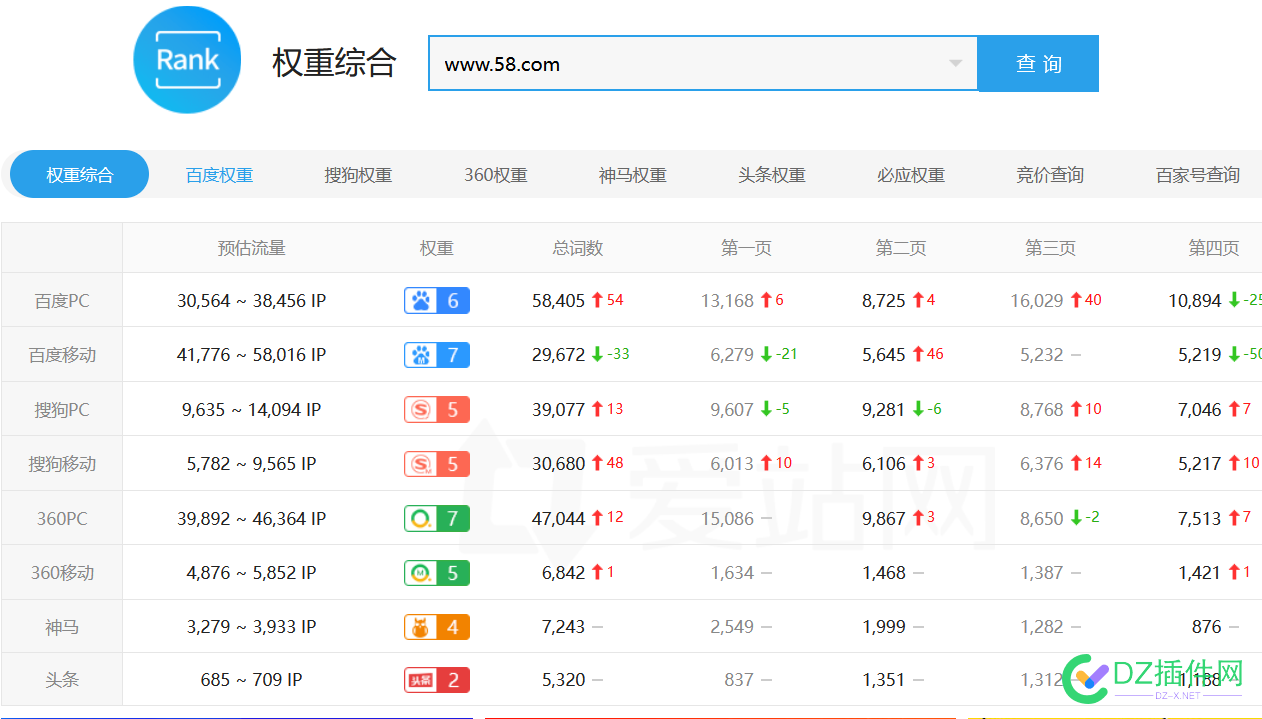
Task: Click the 预估流量 column header
Action: click(252, 248)
